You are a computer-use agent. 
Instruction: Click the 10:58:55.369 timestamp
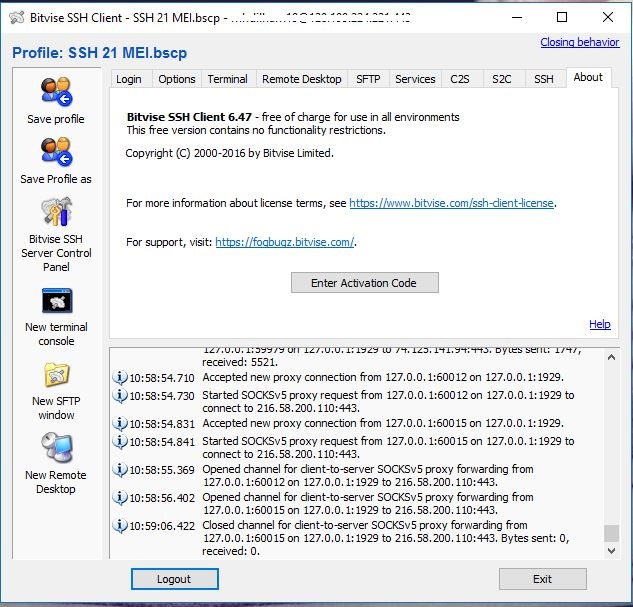(x=162, y=470)
